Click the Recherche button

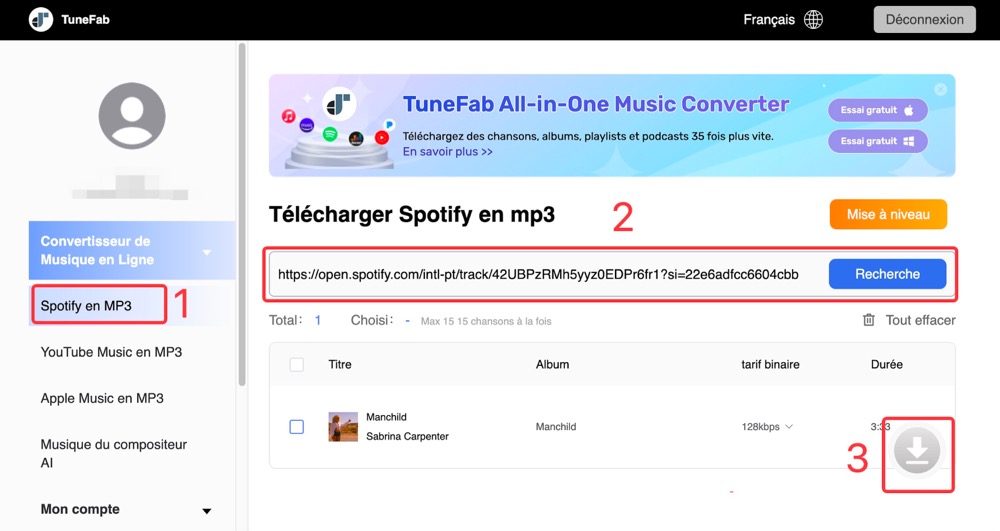887,274
